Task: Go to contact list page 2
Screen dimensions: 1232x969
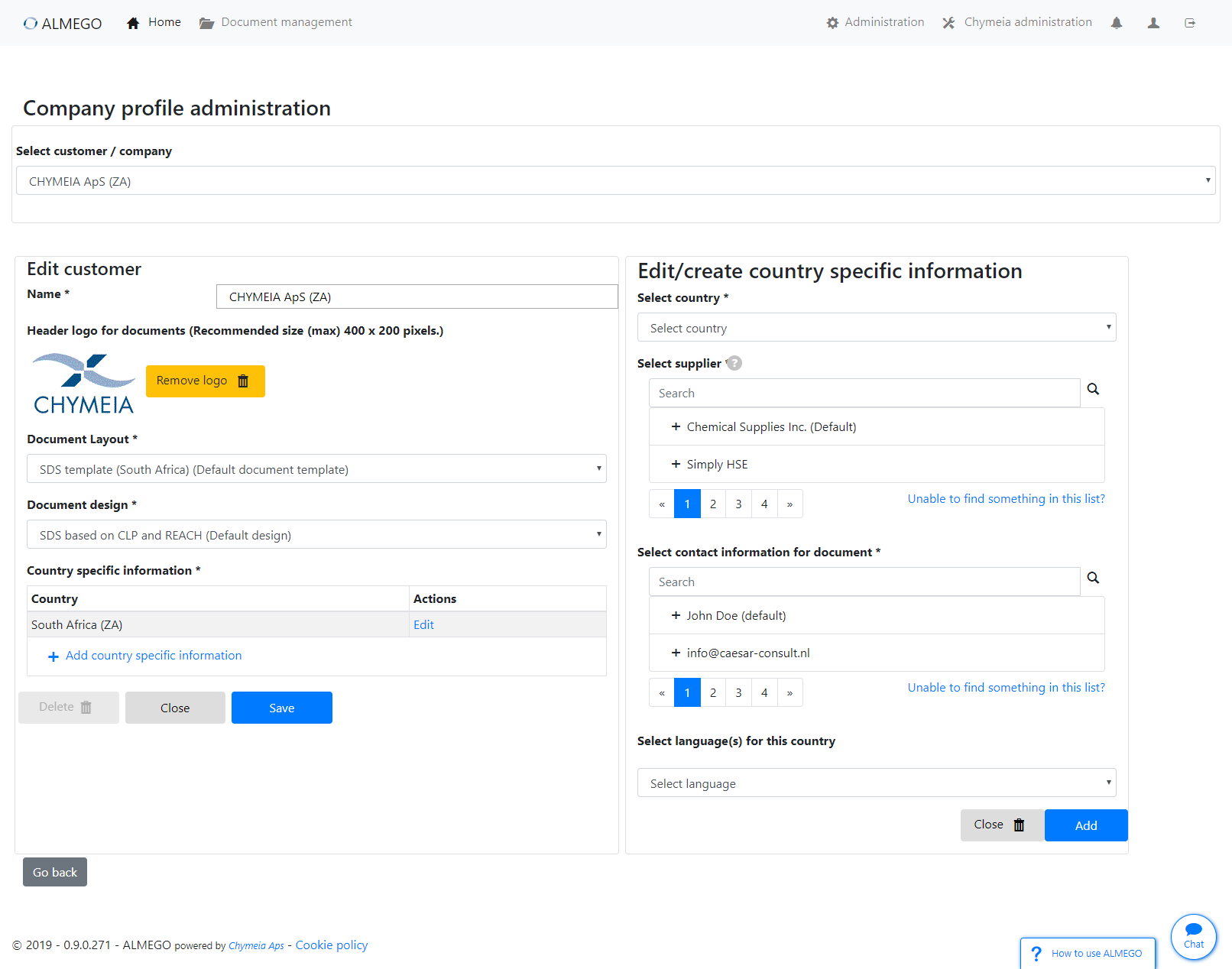Action: [713, 692]
